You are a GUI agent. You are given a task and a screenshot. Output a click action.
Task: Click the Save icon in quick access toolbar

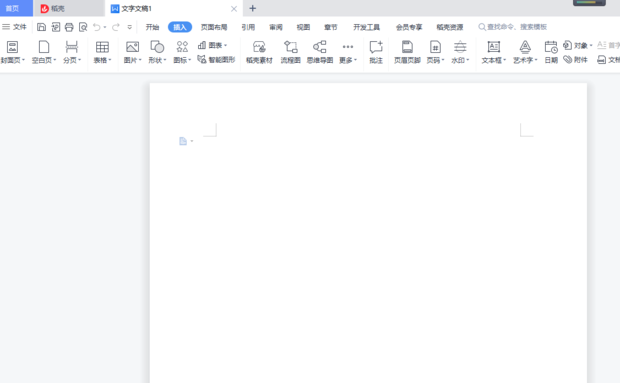tap(42, 27)
